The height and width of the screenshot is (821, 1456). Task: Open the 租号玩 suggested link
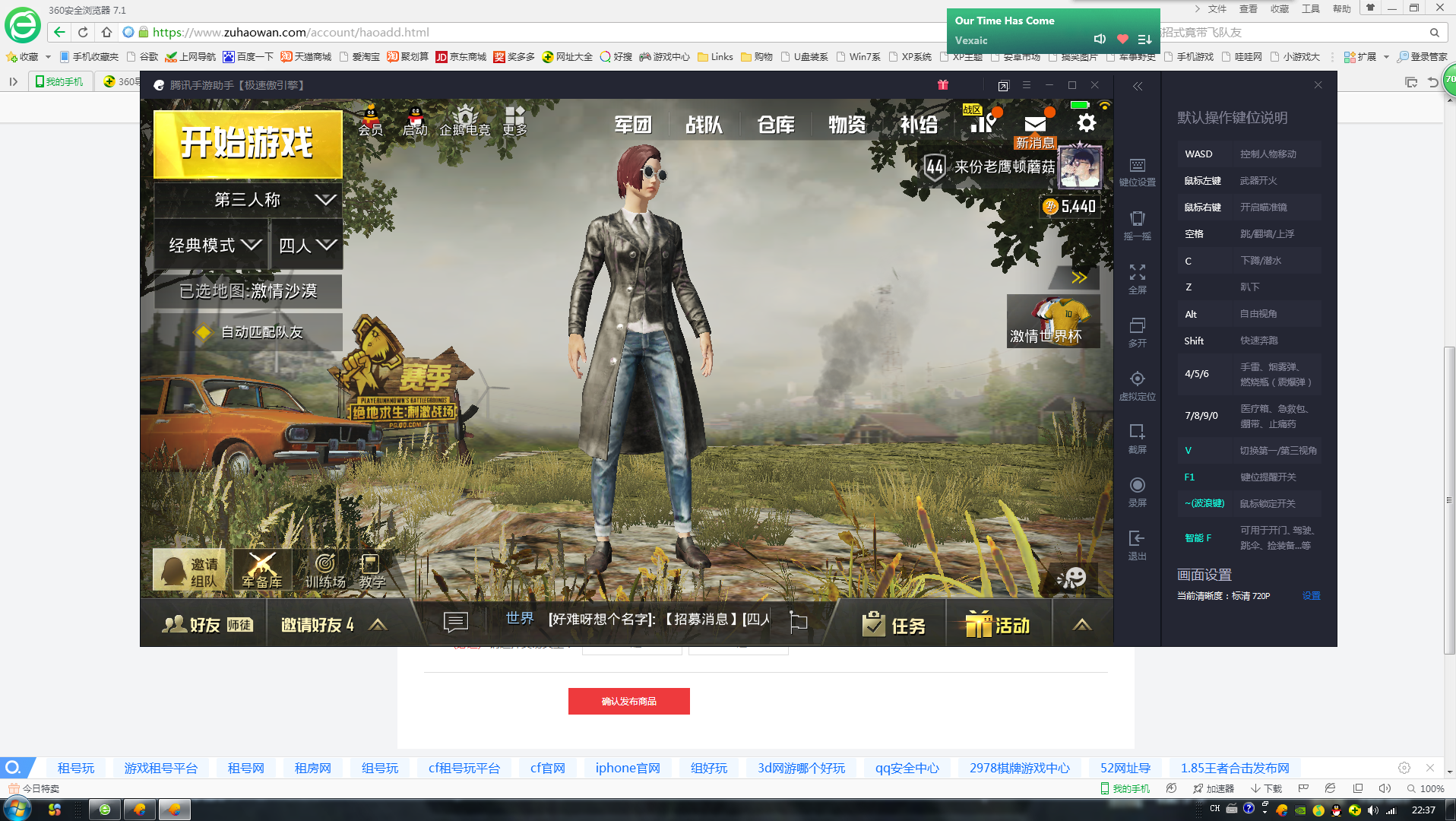(76, 768)
